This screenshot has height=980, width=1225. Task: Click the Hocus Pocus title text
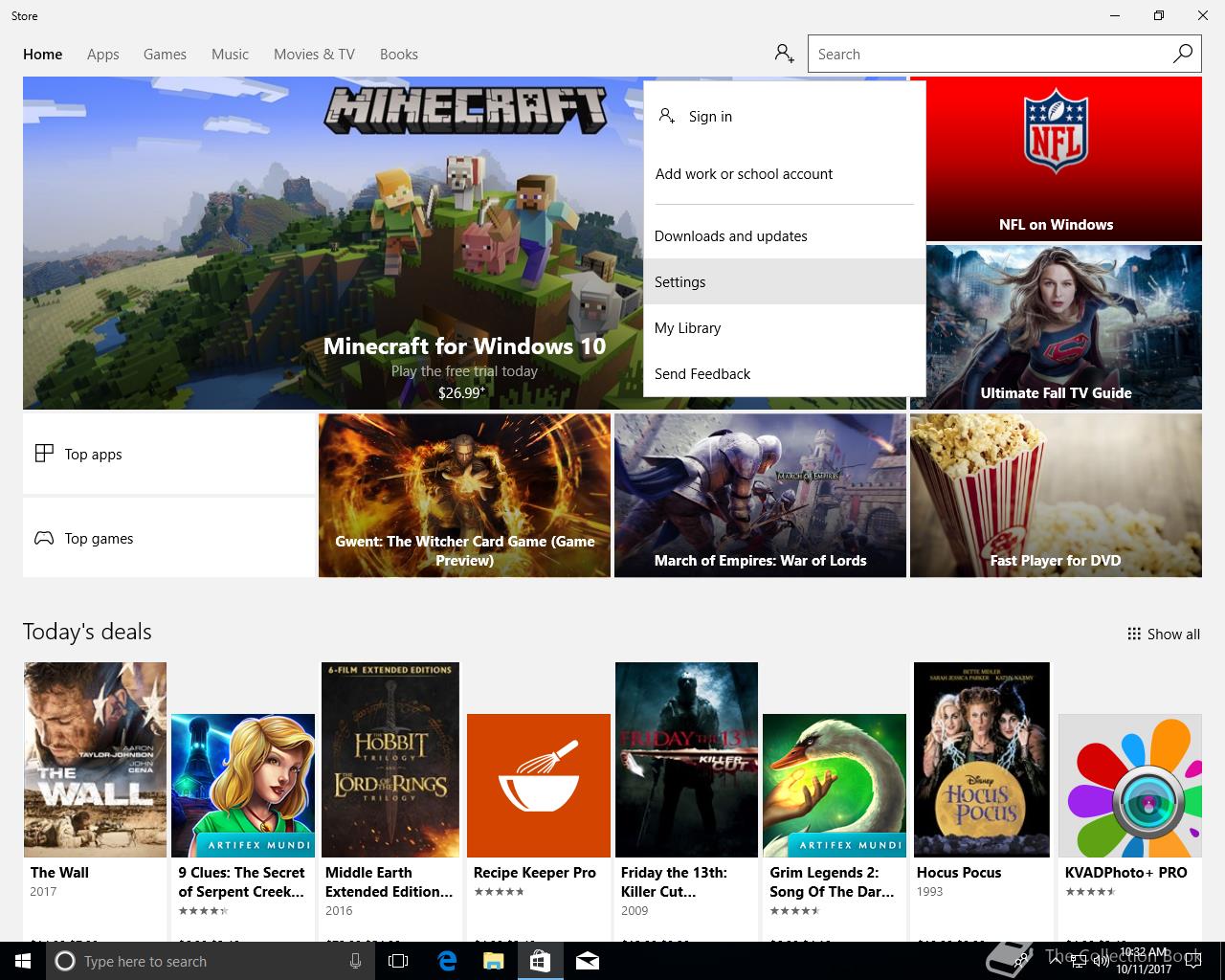[959, 872]
